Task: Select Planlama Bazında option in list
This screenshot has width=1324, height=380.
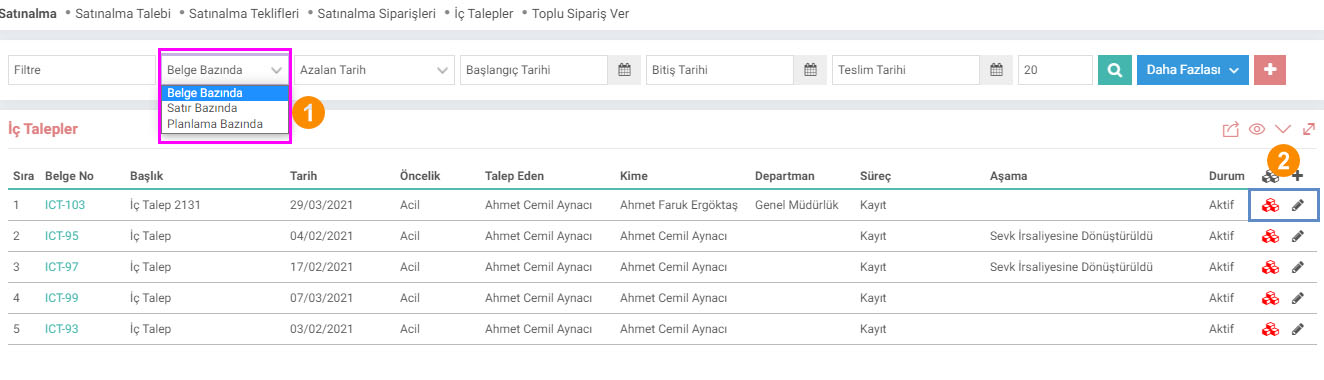Action: (x=225, y=124)
